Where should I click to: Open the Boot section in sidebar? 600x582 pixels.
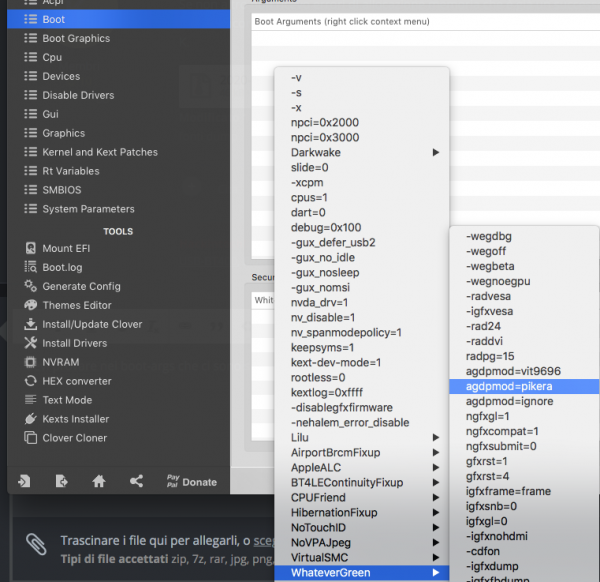[x=118, y=19]
